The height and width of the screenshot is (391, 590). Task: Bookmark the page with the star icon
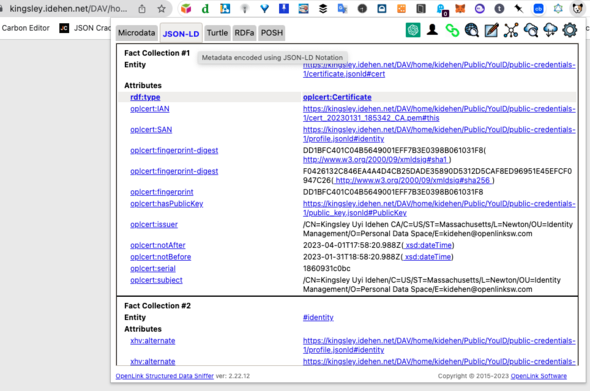pos(161,9)
